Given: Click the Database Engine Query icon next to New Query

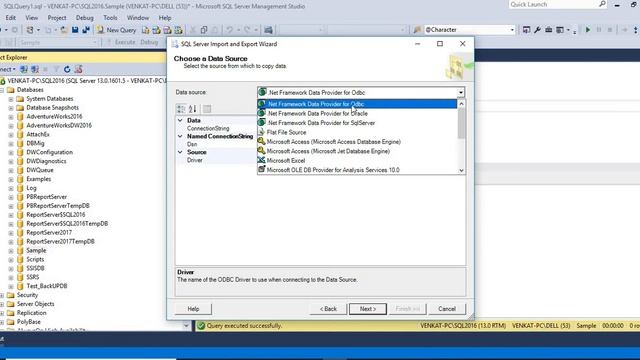Looking at the screenshot, I should (146, 30).
